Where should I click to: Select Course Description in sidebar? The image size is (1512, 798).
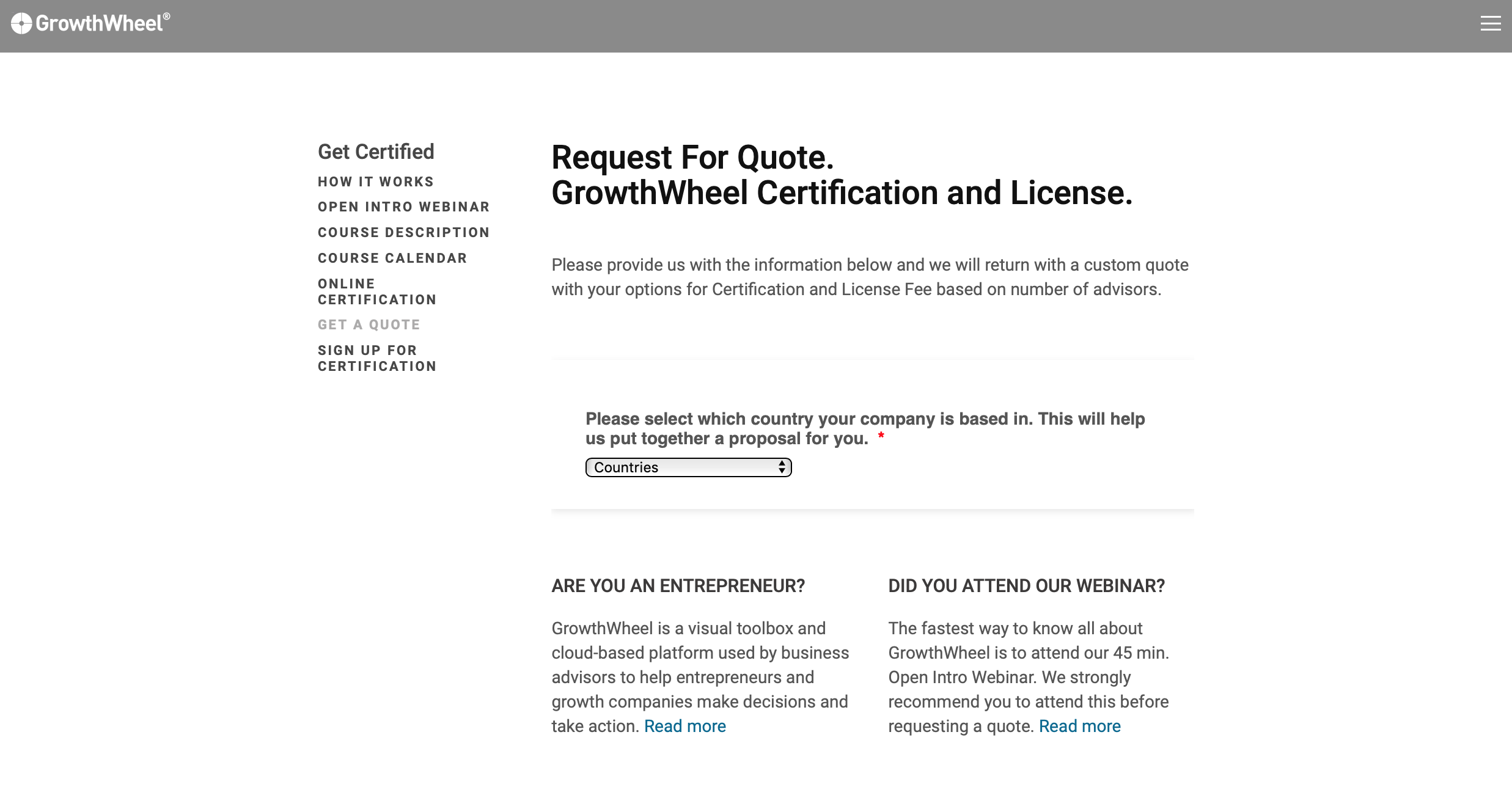[x=403, y=232]
